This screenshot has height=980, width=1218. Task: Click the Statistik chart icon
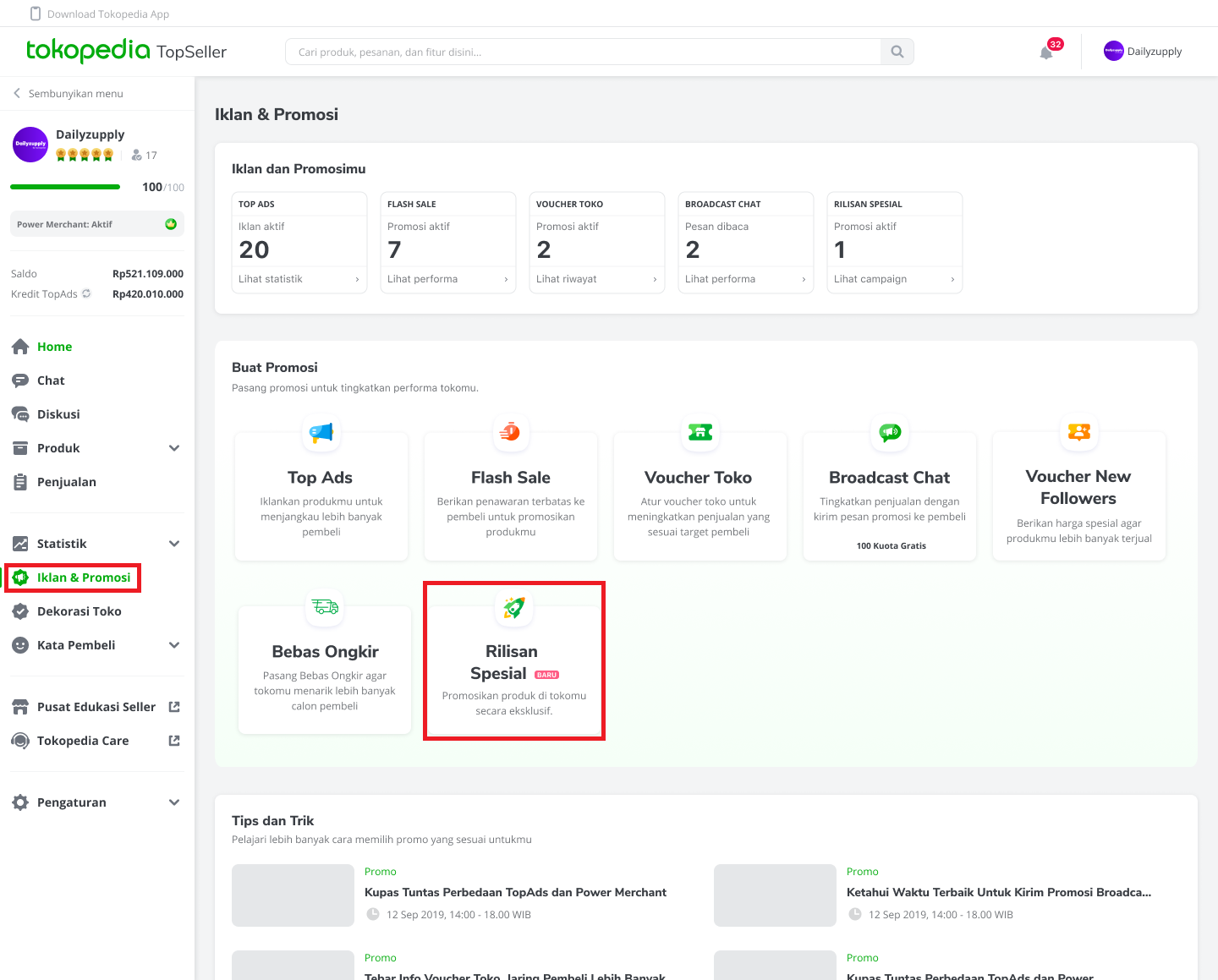20,544
